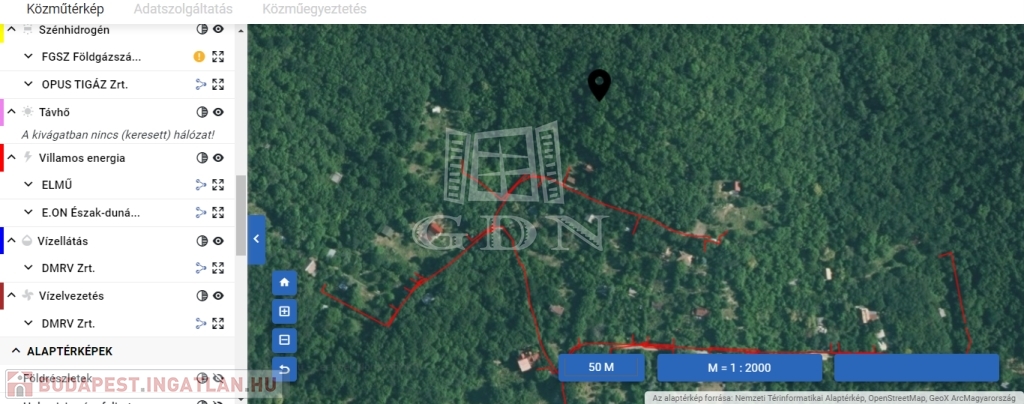Zoom to extent of OPUS TIGÁZ Zrt.
1024x404 pixels.
[x=218, y=84]
